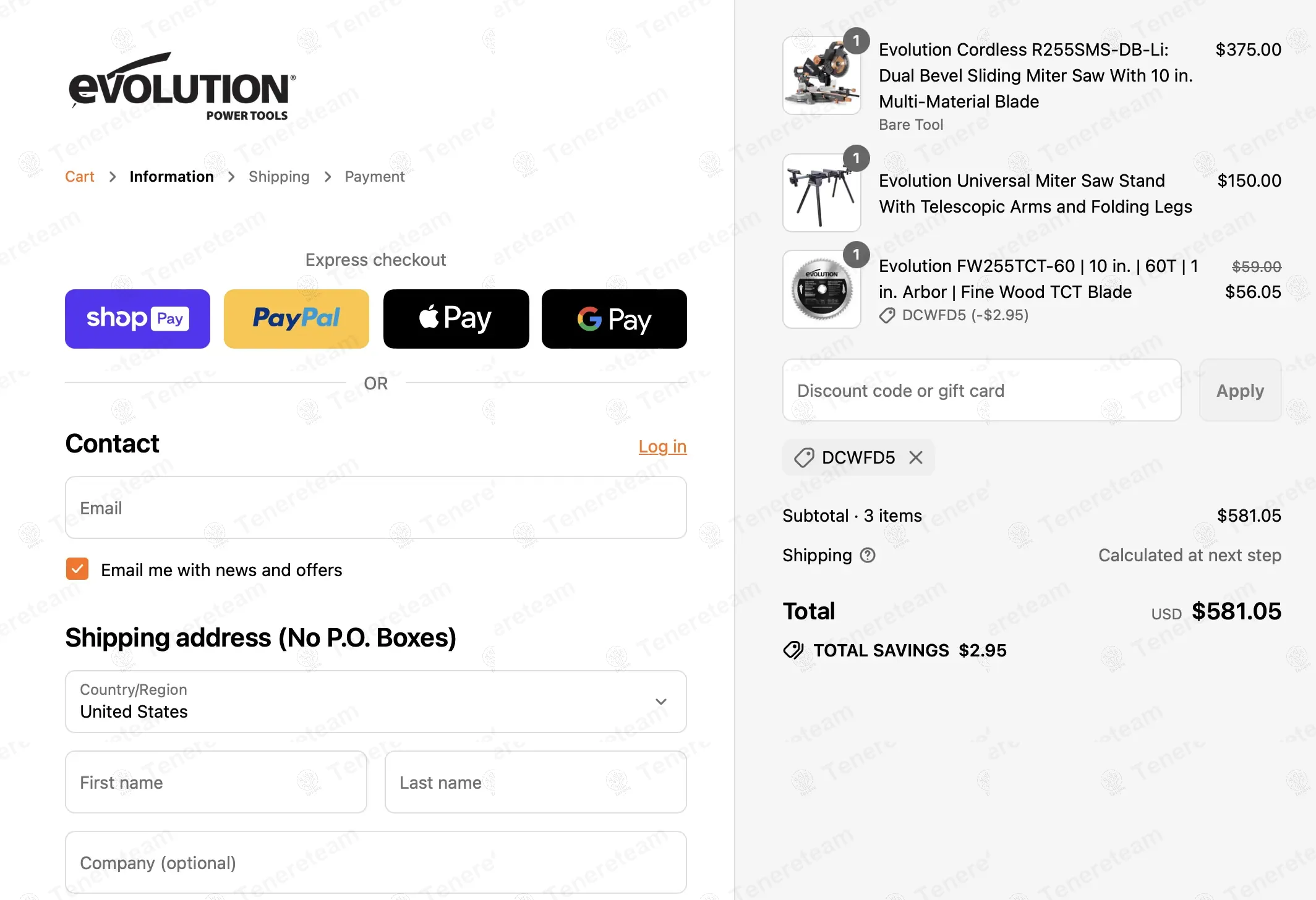Viewport: 1316px width, 900px height.
Task: Go to Shipping breadcrumb step
Action: (279, 177)
